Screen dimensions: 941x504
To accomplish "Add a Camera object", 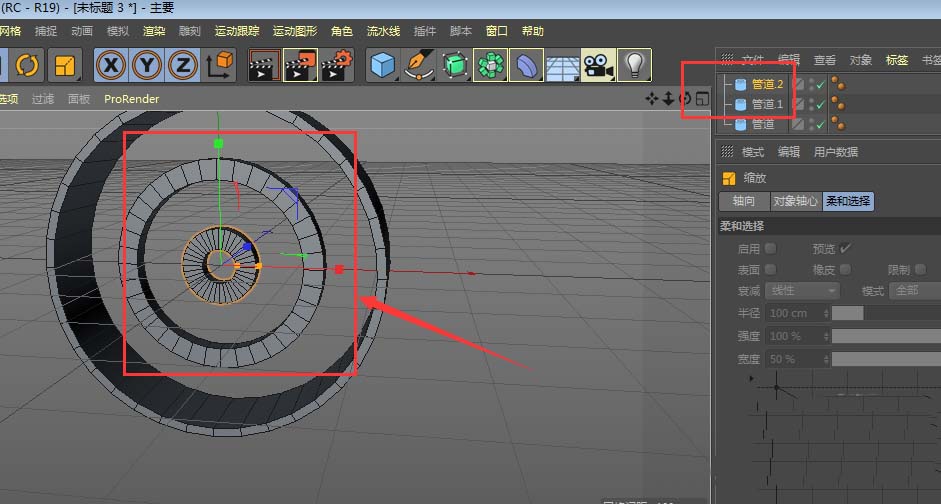I will point(598,65).
